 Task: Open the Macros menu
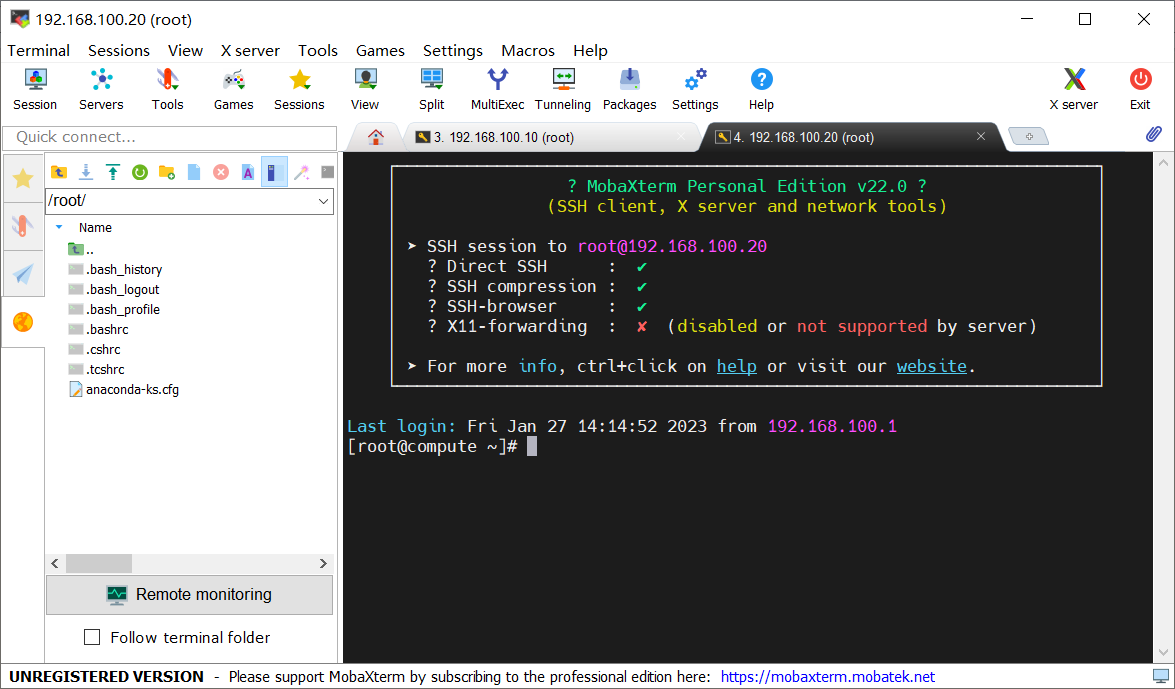click(528, 50)
